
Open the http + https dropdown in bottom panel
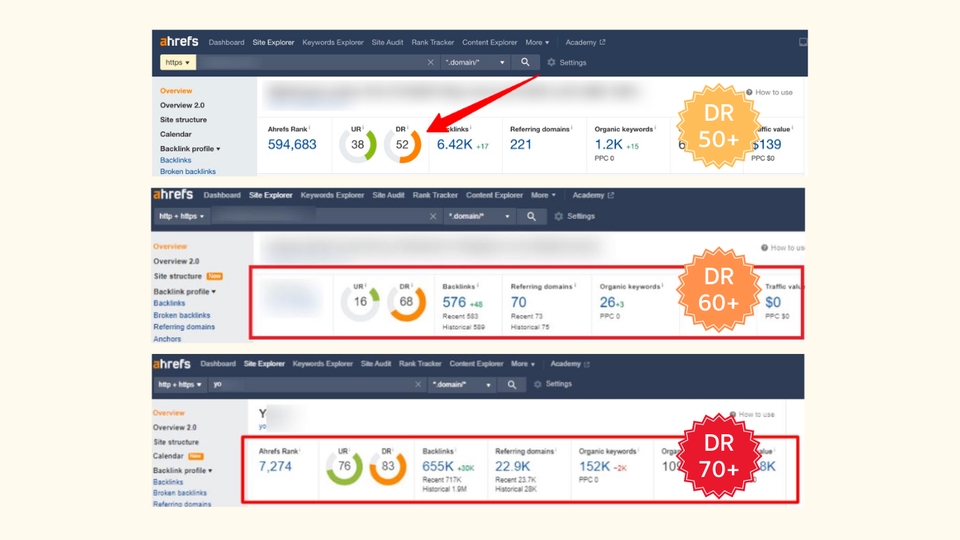(x=179, y=384)
